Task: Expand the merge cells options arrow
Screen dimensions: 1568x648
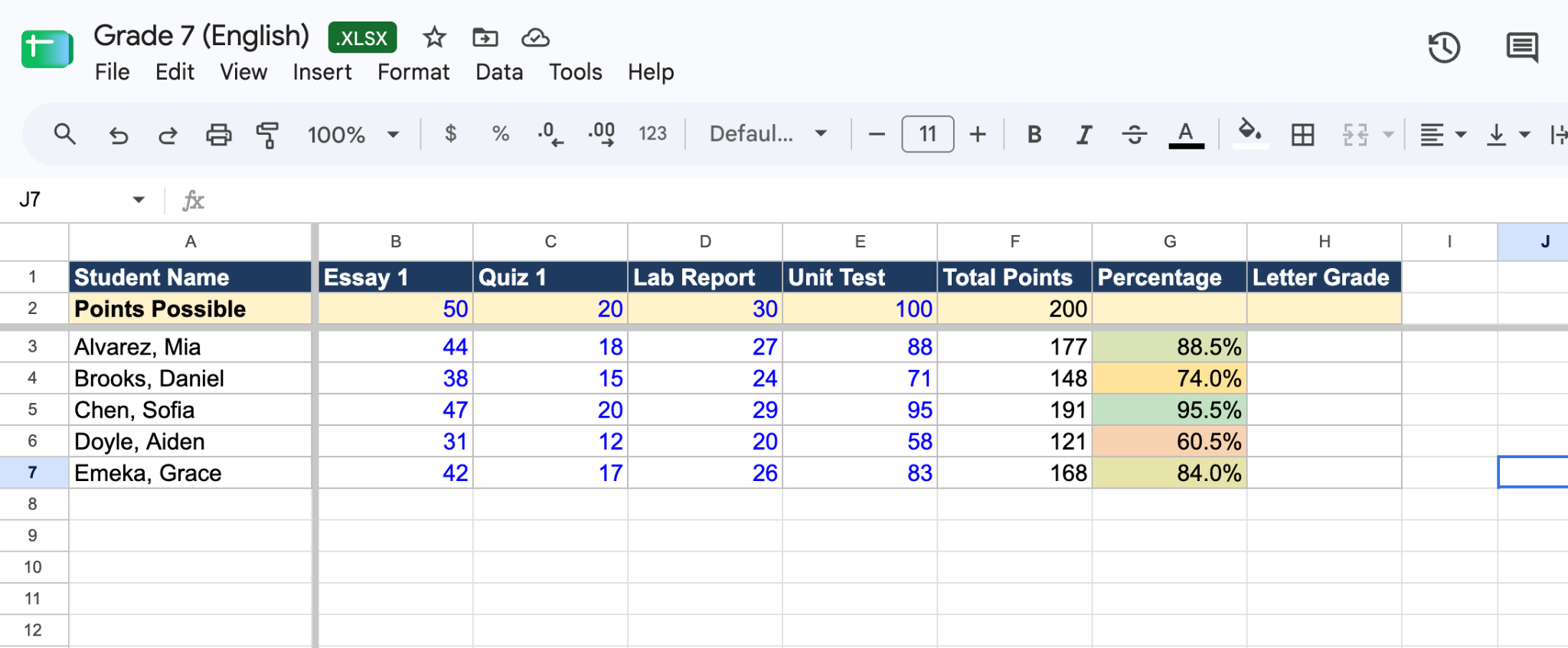Action: (x=1388, y=135)
